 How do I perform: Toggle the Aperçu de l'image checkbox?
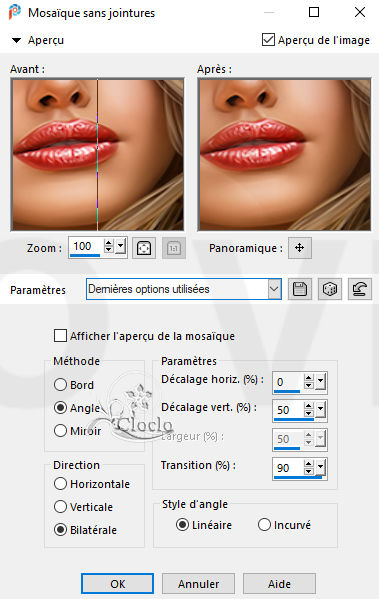point(268,40)
